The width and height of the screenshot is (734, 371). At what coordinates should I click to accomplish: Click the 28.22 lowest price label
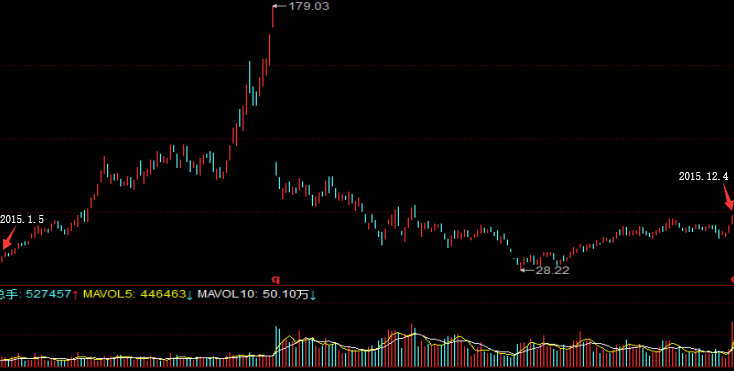[x=552, y=270]
